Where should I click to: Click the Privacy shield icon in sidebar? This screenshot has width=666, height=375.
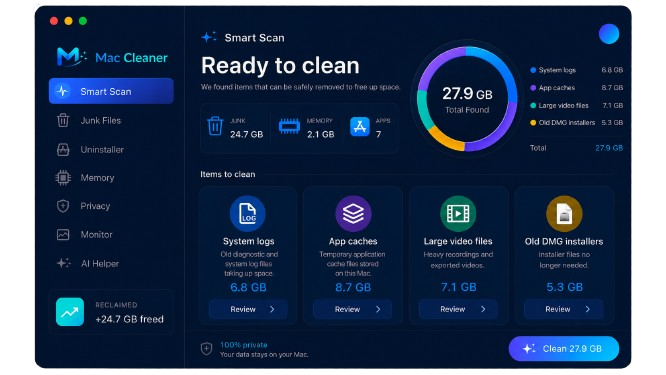pos(63,206)
